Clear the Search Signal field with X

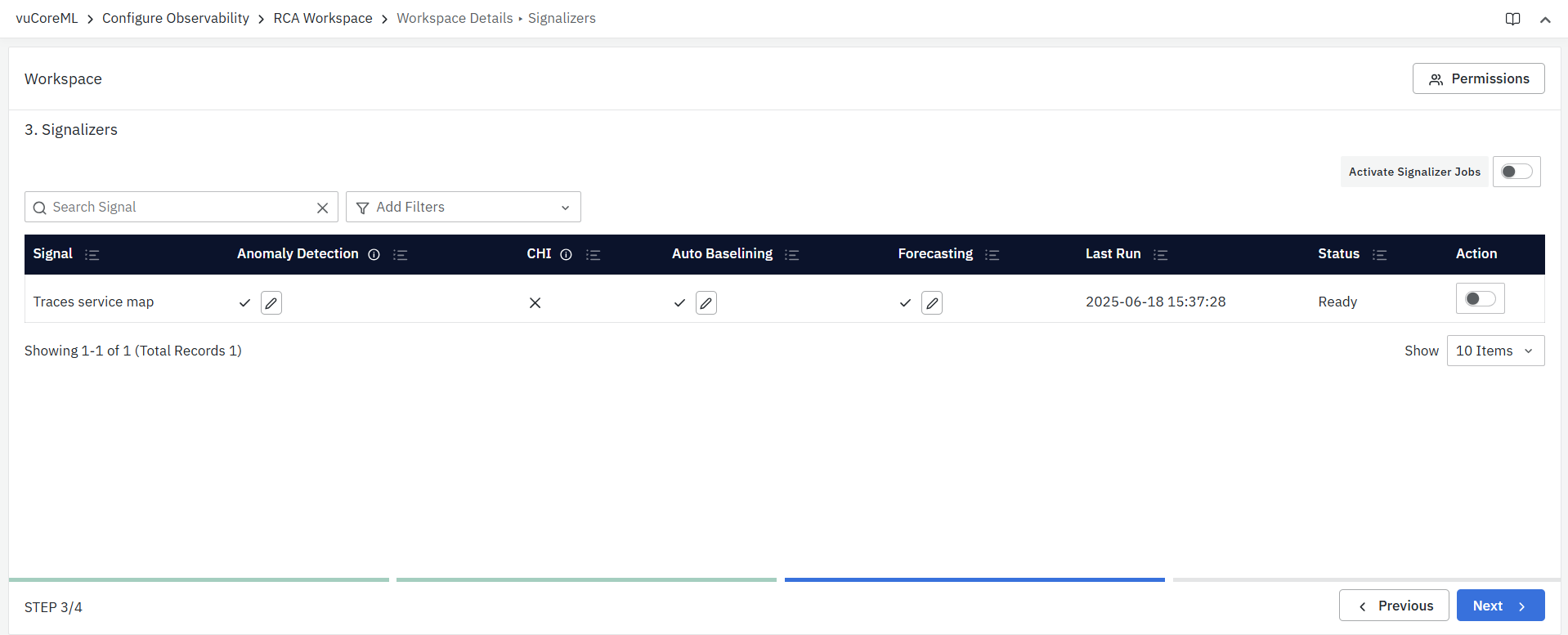pyautogui.click(x=322, y=208)
